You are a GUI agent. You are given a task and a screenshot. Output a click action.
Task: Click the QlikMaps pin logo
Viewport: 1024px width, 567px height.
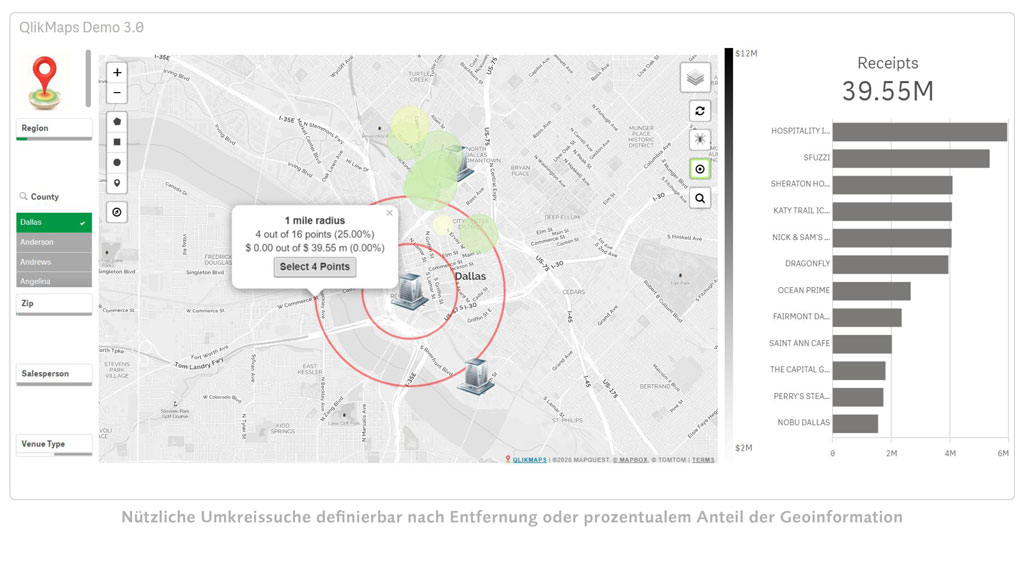pos(44,82)
